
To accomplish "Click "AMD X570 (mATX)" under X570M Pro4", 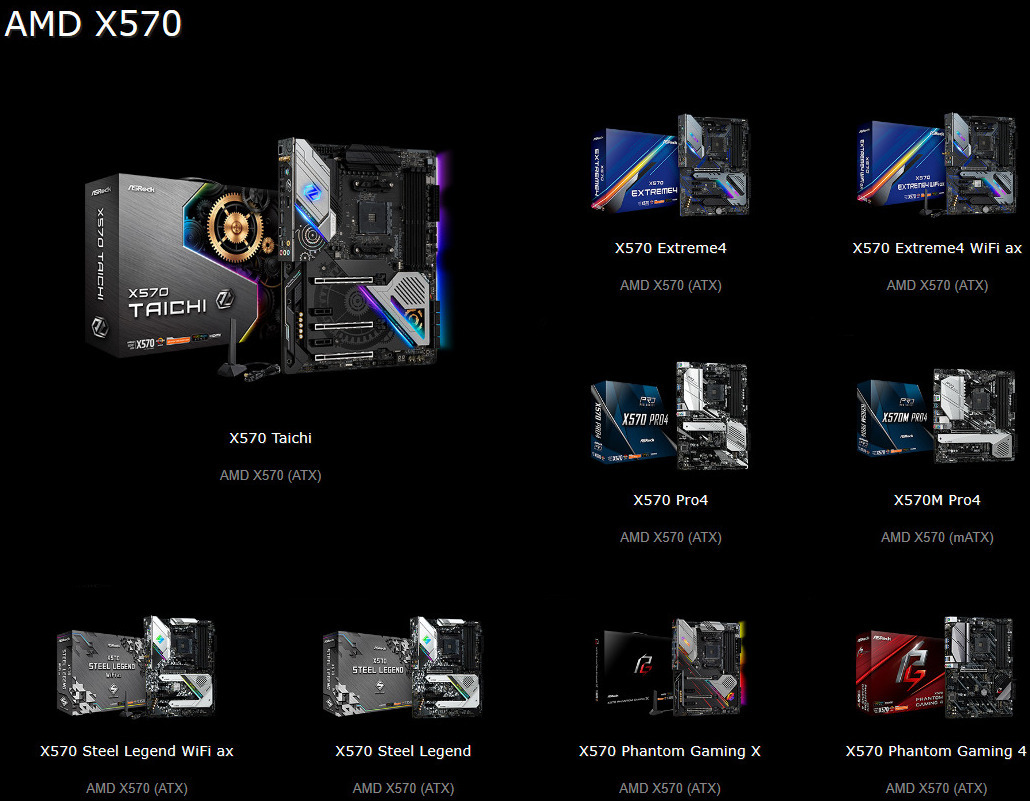I will (937, 538).
